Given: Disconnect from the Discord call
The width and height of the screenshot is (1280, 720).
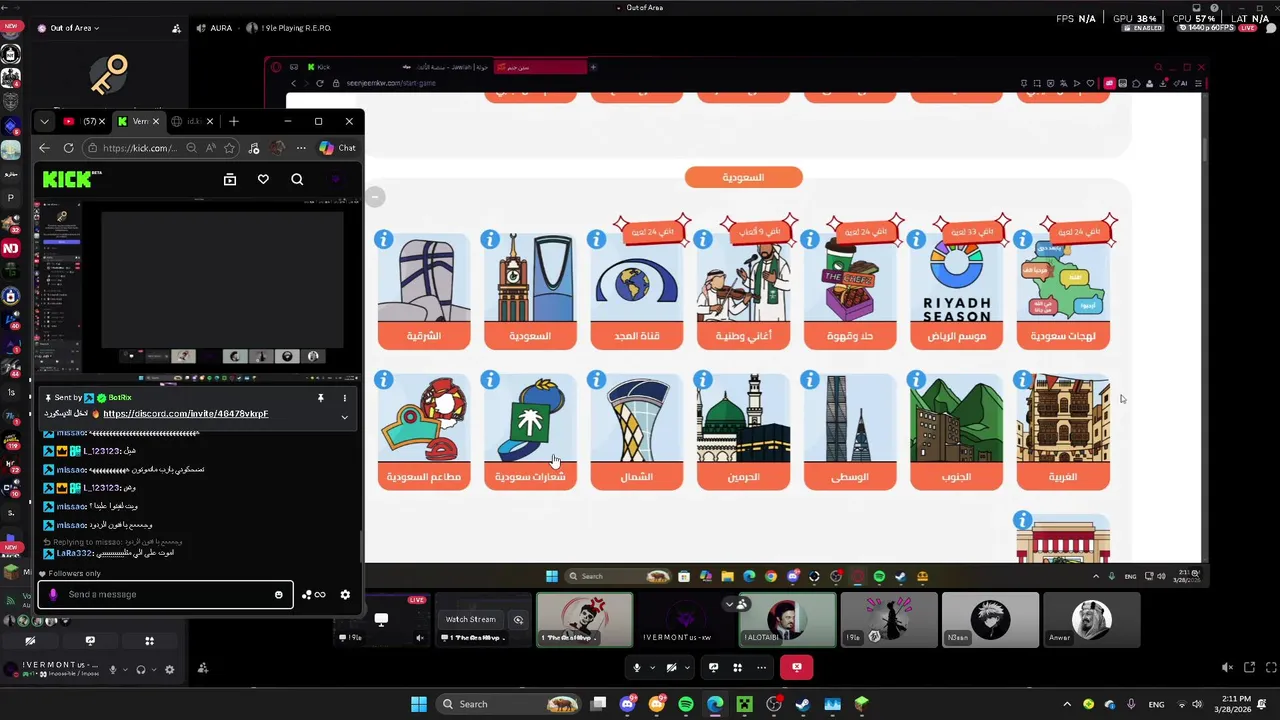Looking at the screenshot, I should click(796, 667).
